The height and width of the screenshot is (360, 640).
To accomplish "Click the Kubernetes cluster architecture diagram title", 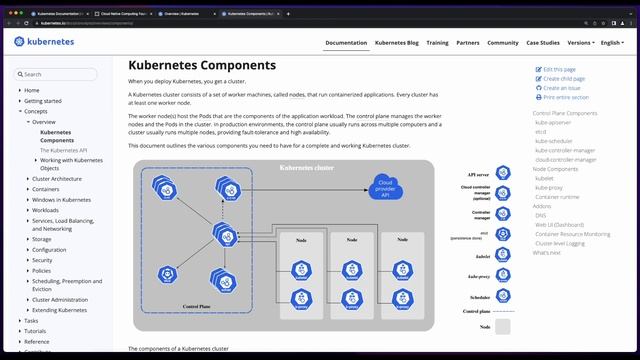I will click(307, 168).
